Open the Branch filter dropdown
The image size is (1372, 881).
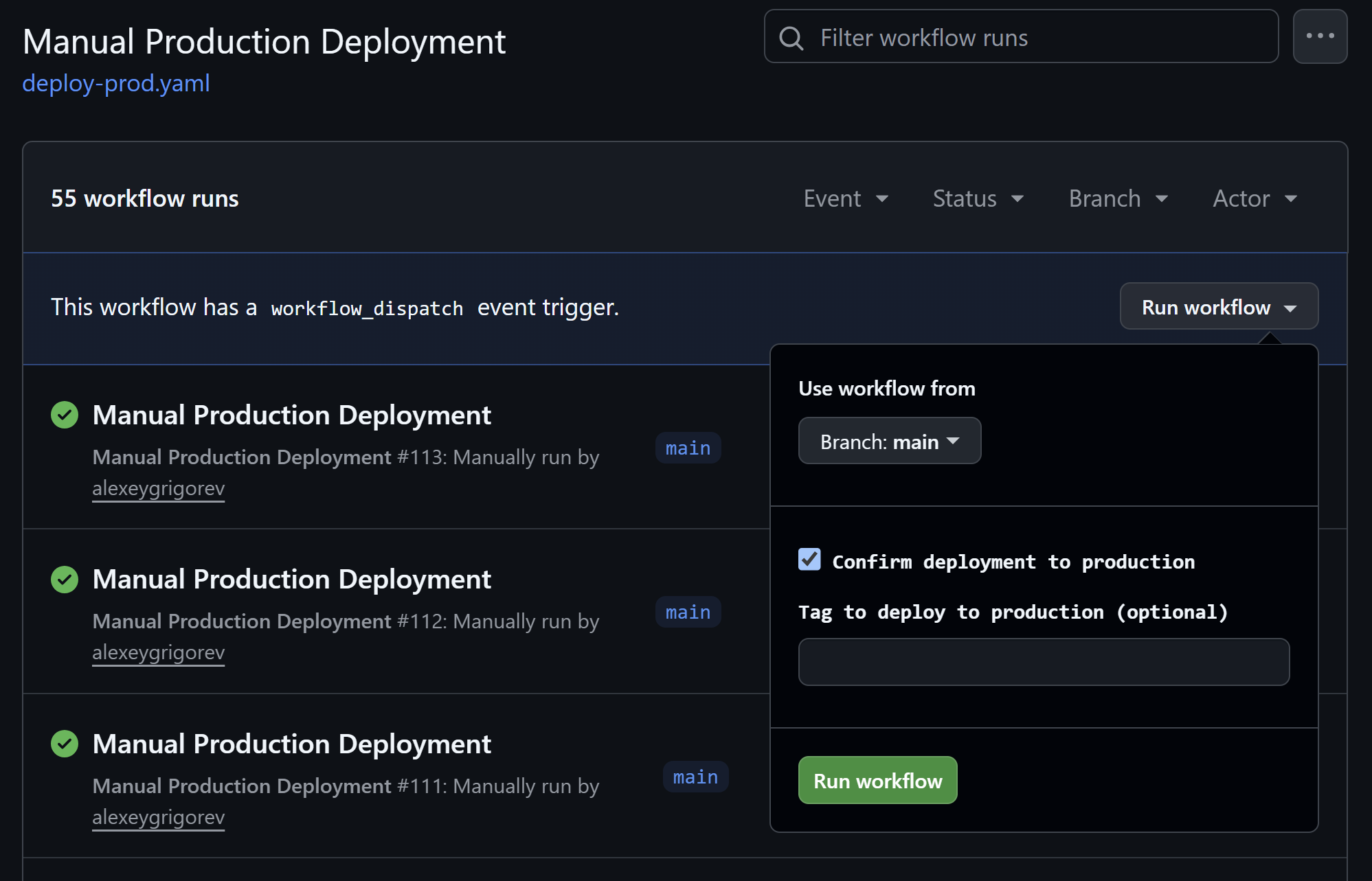coord(1118,198)
